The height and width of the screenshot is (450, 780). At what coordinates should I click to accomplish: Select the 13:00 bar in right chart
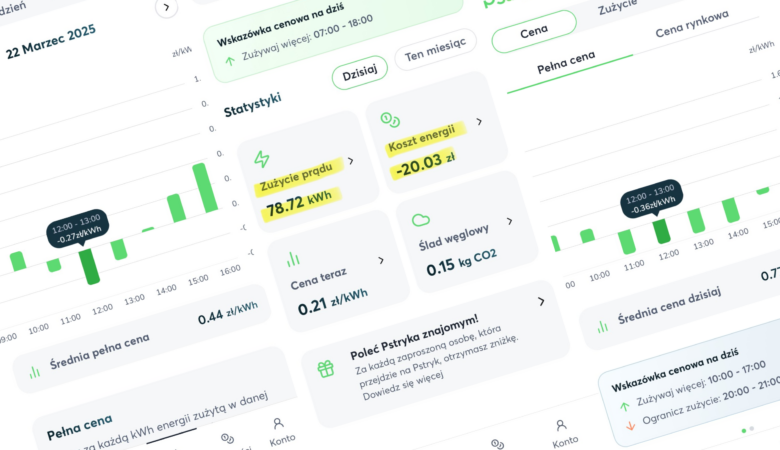pos(696,220)
